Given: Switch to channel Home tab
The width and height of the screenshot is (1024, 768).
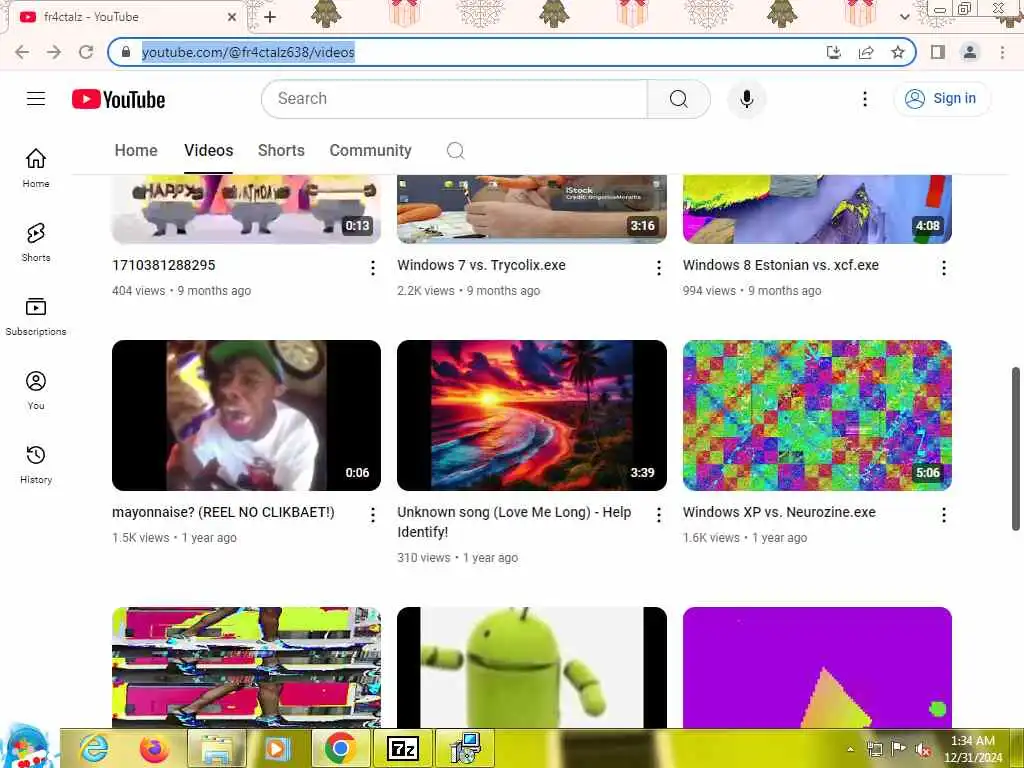Looking at the screenshot, I should coord(136,150).
